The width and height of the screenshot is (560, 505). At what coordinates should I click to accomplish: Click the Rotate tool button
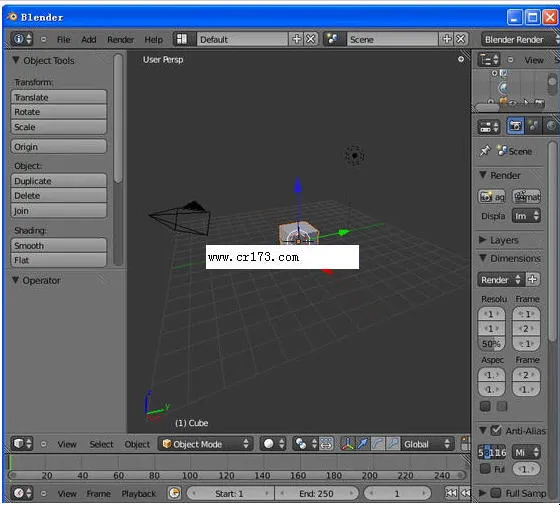pos(59,112)
